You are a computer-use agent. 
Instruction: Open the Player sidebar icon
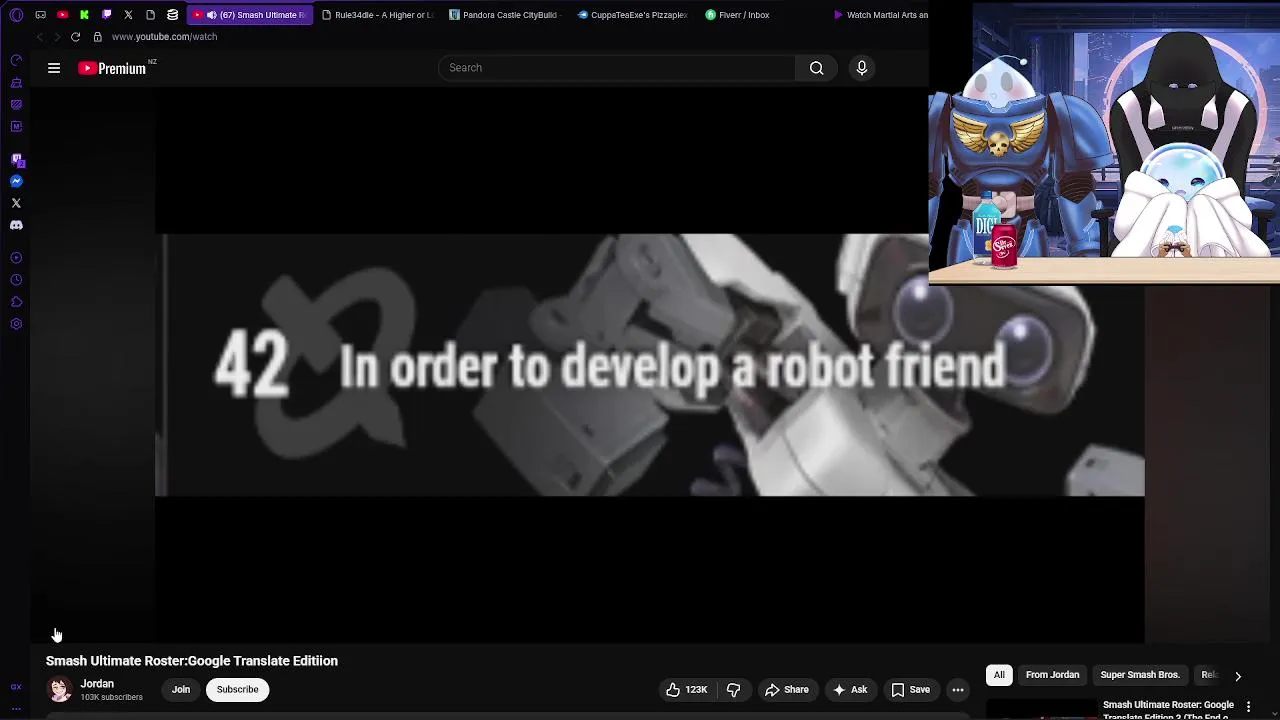pyautogui.click(x=16, y=258)
